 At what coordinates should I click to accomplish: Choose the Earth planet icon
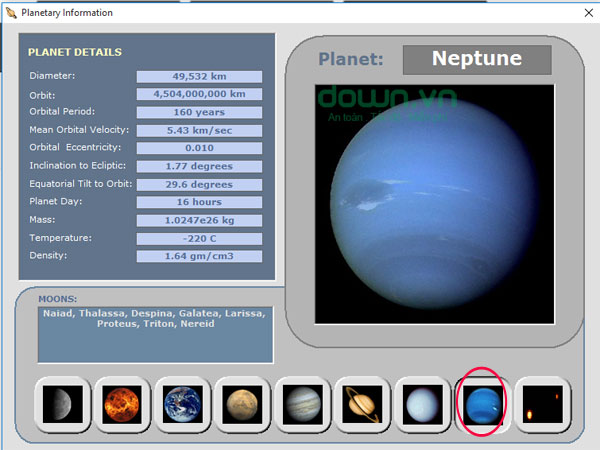182,405
